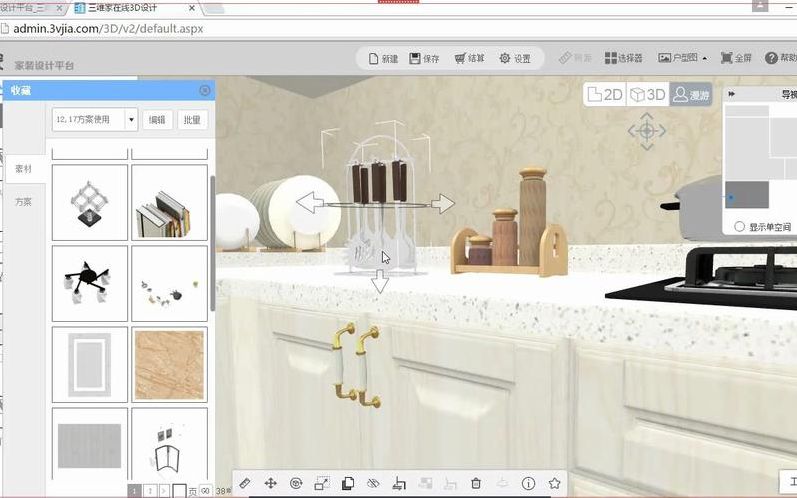Click the 结算 checkout cart button
797x498 pixels.
469,58
